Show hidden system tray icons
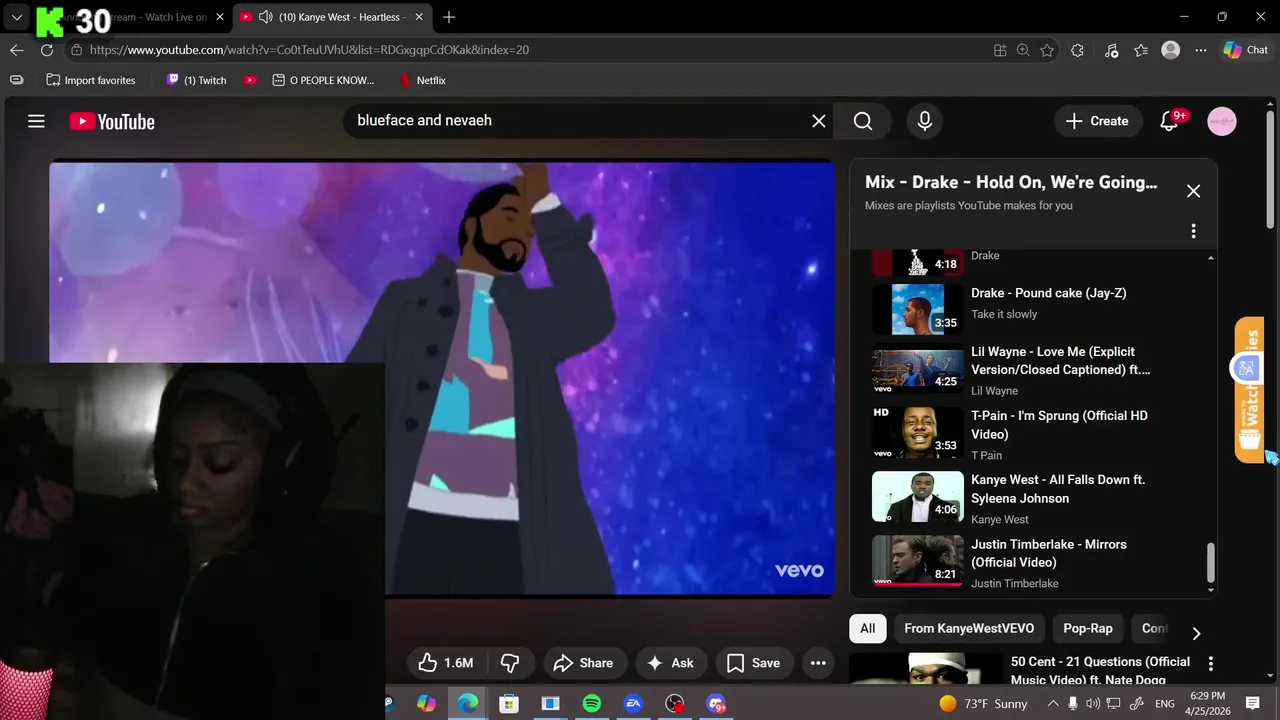The width and height of the screenshot is (1280, 720). point(1052,704)
